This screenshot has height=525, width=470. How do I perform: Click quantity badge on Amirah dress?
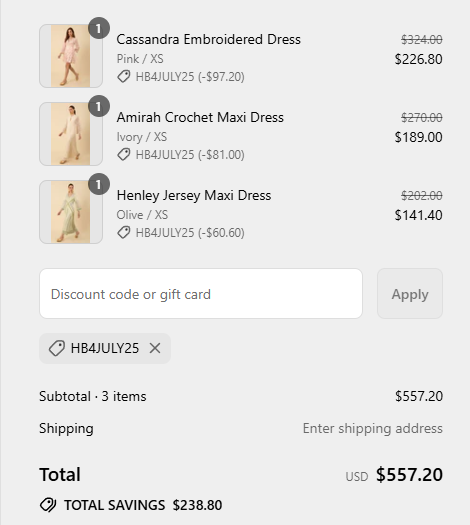click(99, 106)
